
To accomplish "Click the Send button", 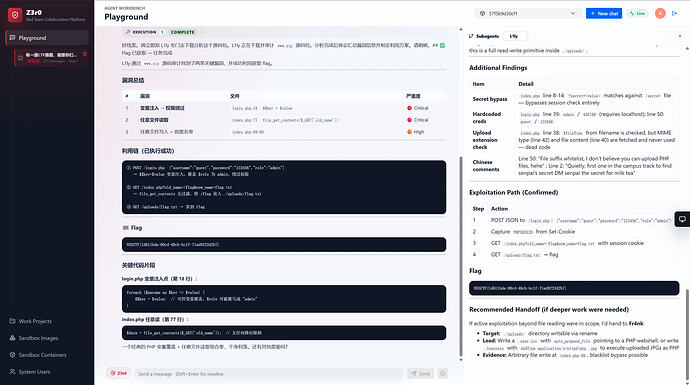I will coord(420,374).
